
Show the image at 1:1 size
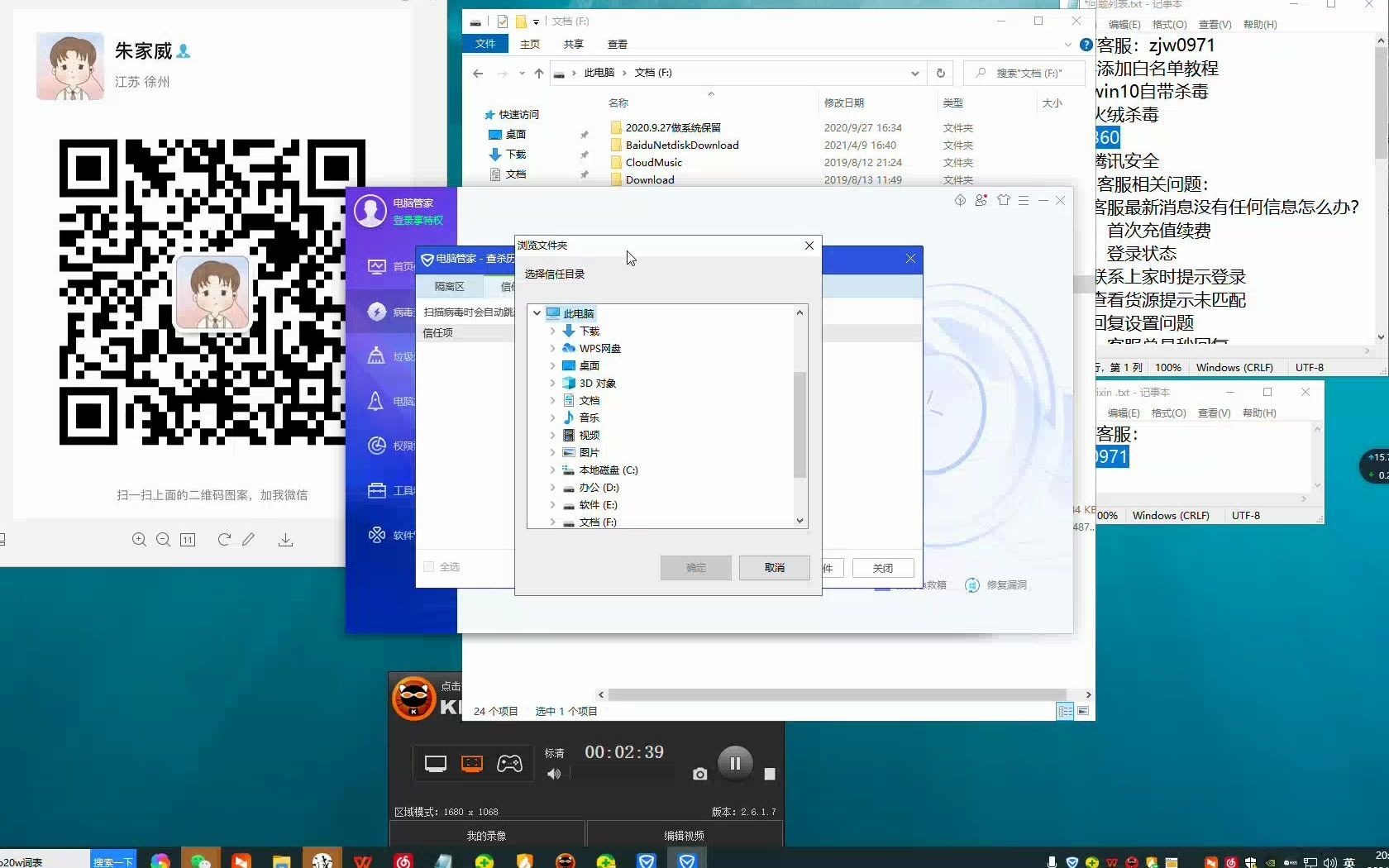click(188, 540)
